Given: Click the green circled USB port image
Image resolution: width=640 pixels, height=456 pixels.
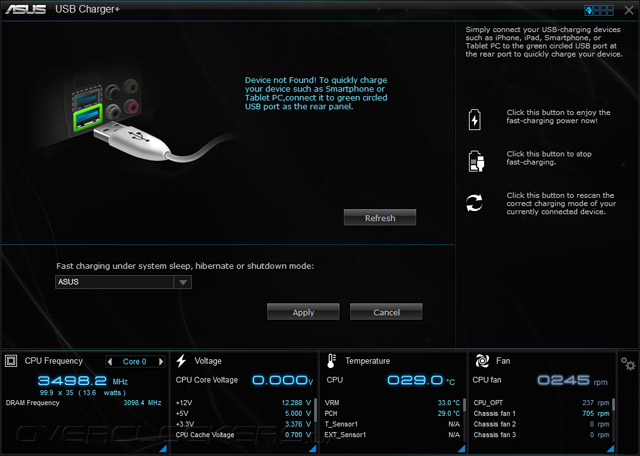Looking at the screenshot, I should (x=87, y=118).
